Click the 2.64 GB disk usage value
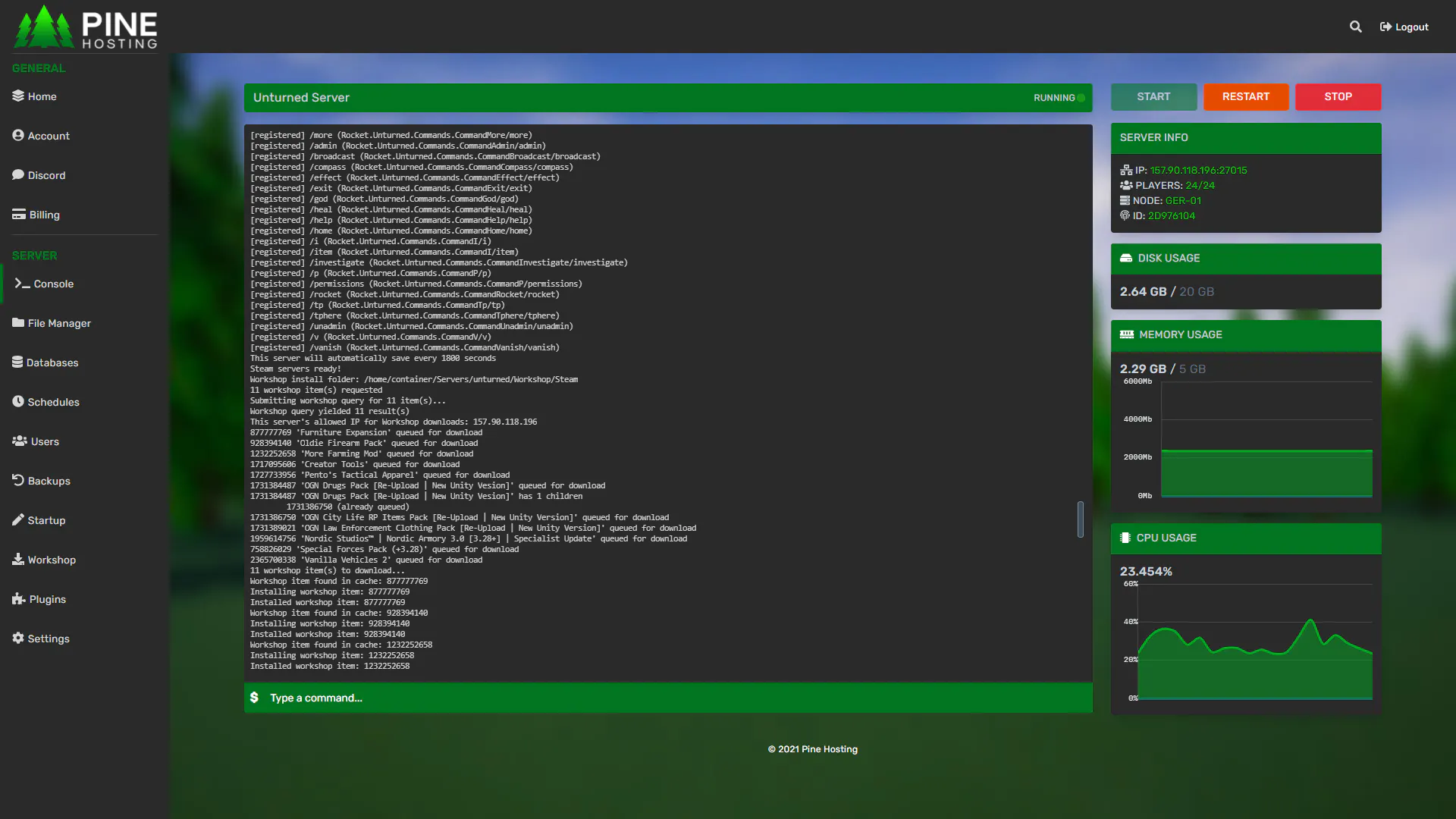 [x=1143, y=291]
